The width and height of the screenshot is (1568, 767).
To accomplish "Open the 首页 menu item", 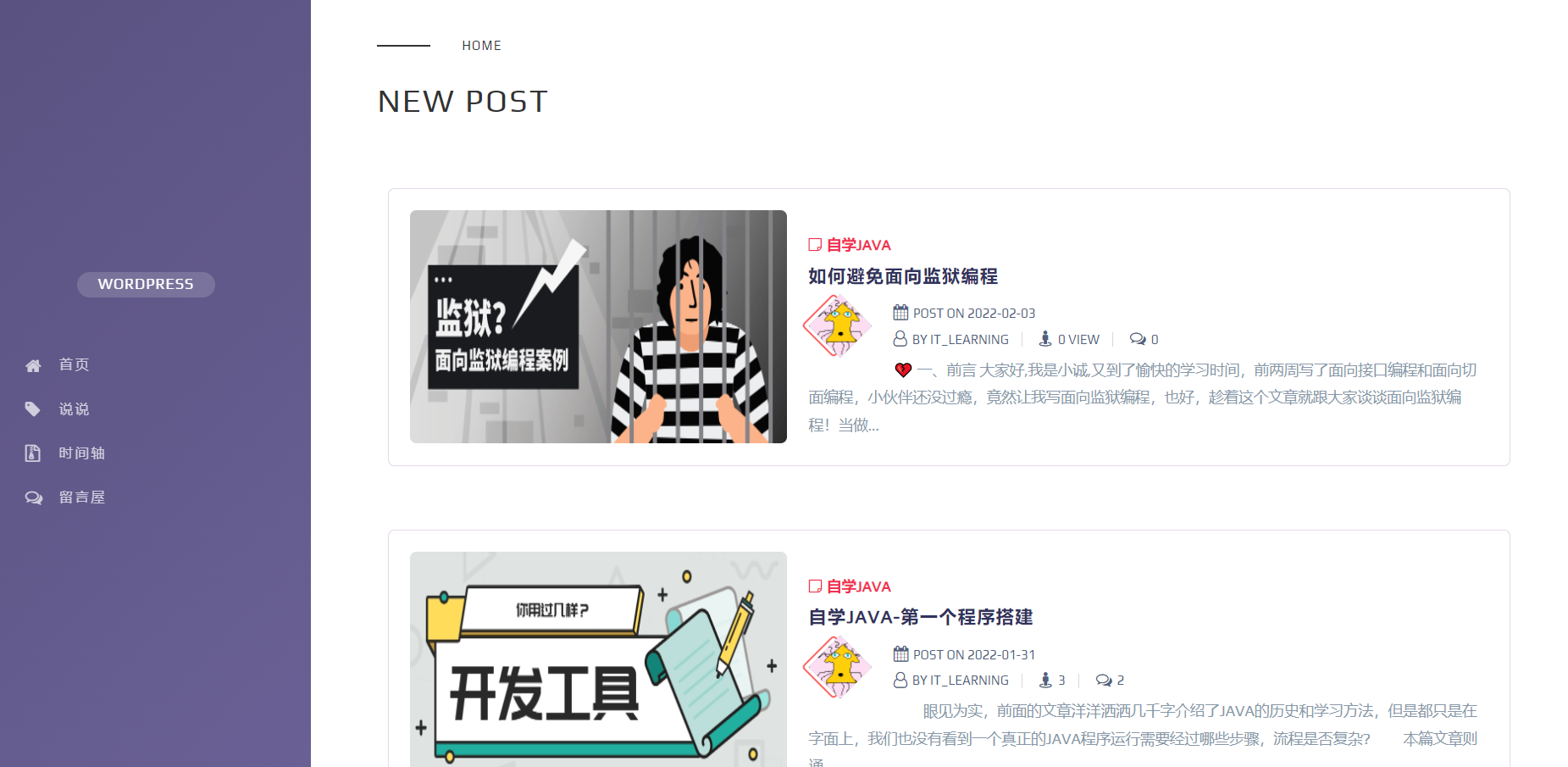I will pos(74,364).
